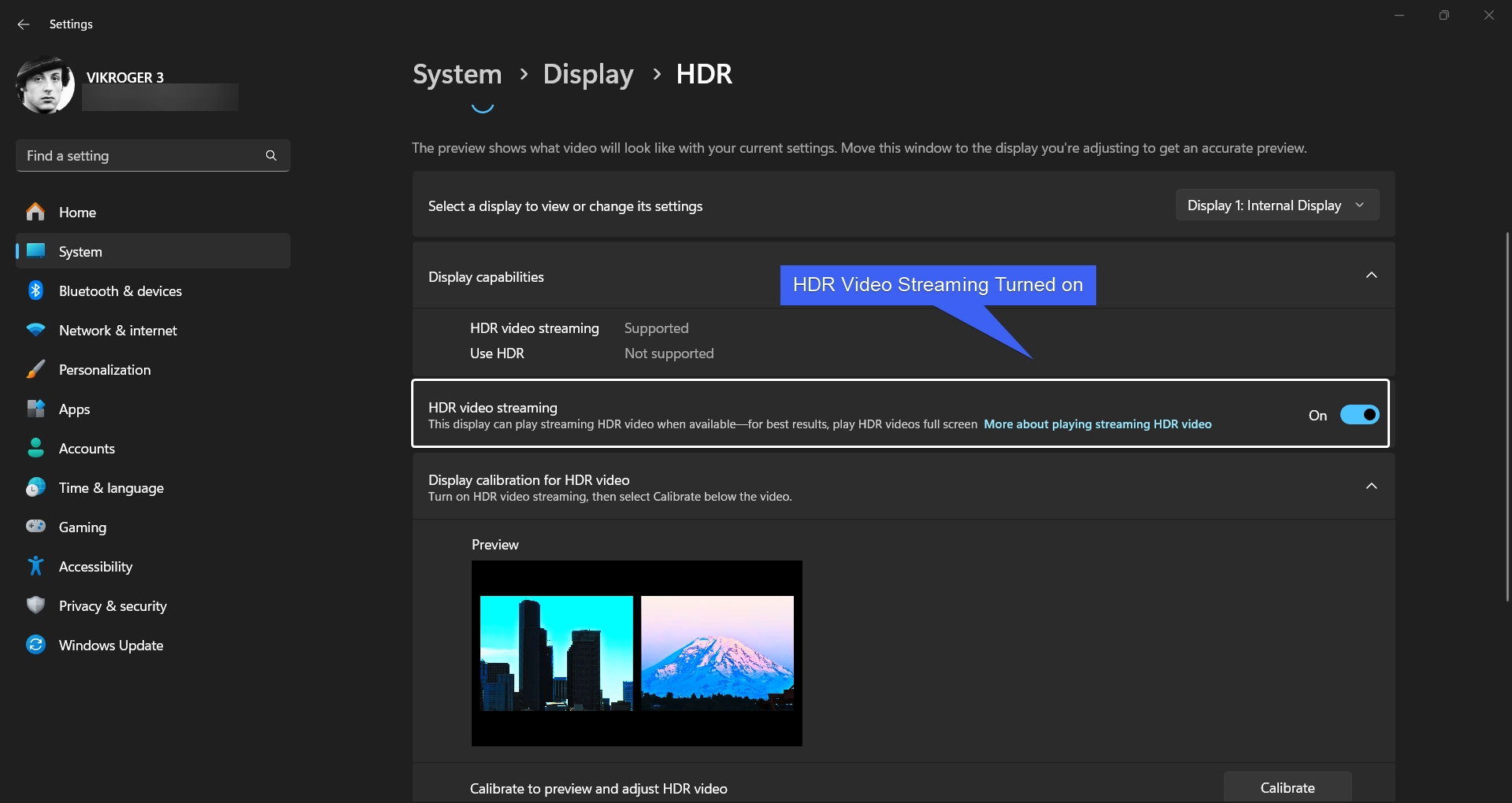Click the 'Preview' label

(495, 545)
